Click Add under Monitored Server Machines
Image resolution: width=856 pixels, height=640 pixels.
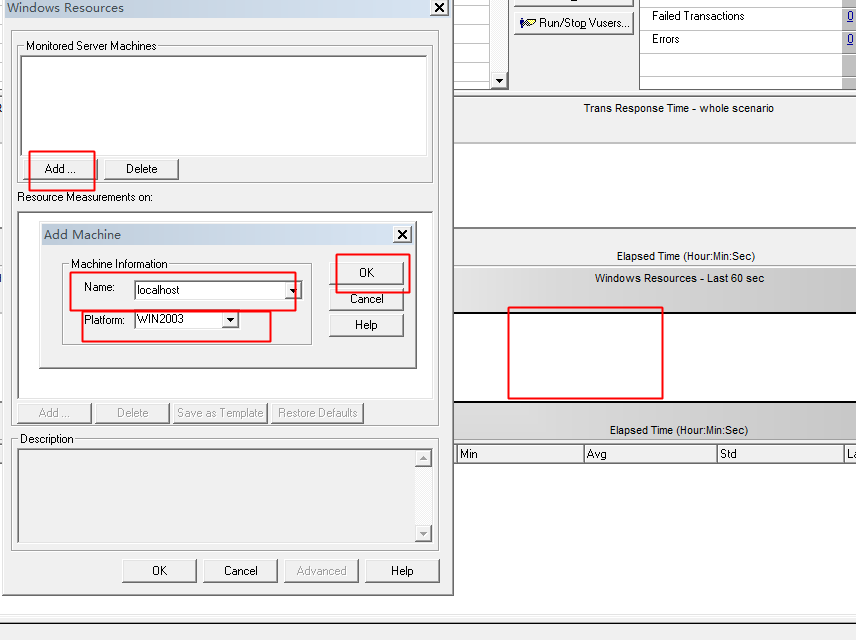pos(60,169)
